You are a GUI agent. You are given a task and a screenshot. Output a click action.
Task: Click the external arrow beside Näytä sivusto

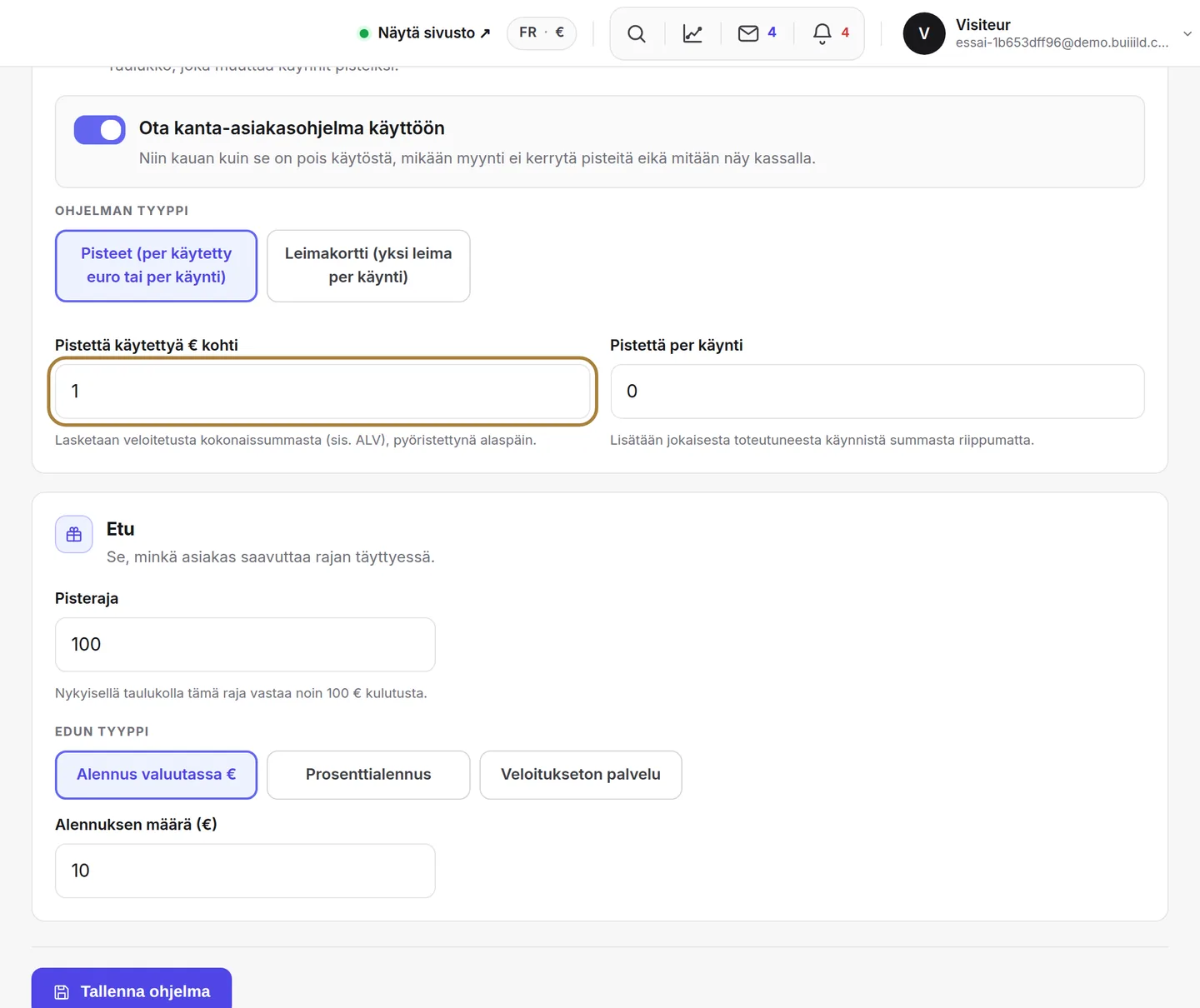485,33
